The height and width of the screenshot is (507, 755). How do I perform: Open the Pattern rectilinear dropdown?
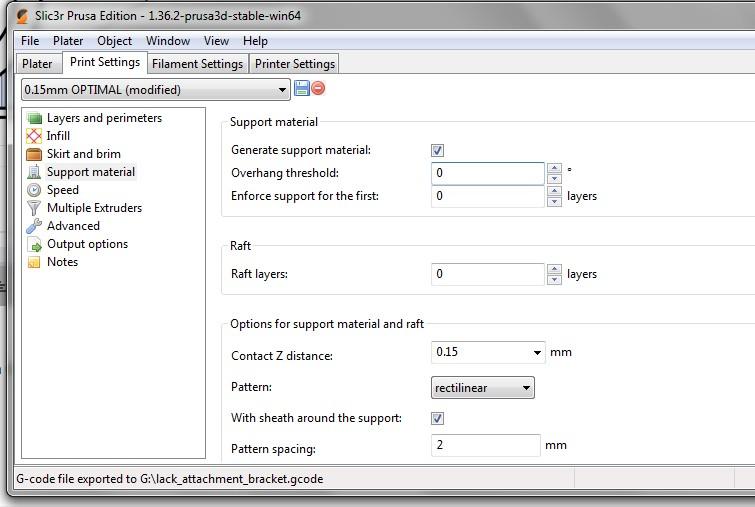click(x=482, y=388)
